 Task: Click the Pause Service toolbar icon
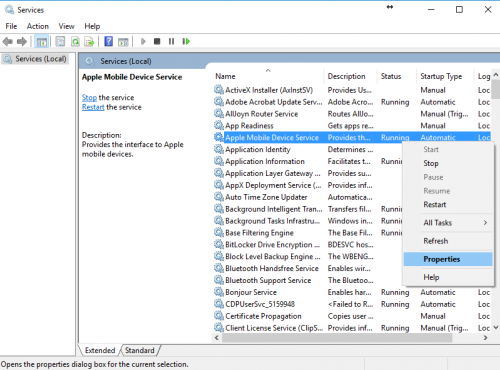(171, 41)
